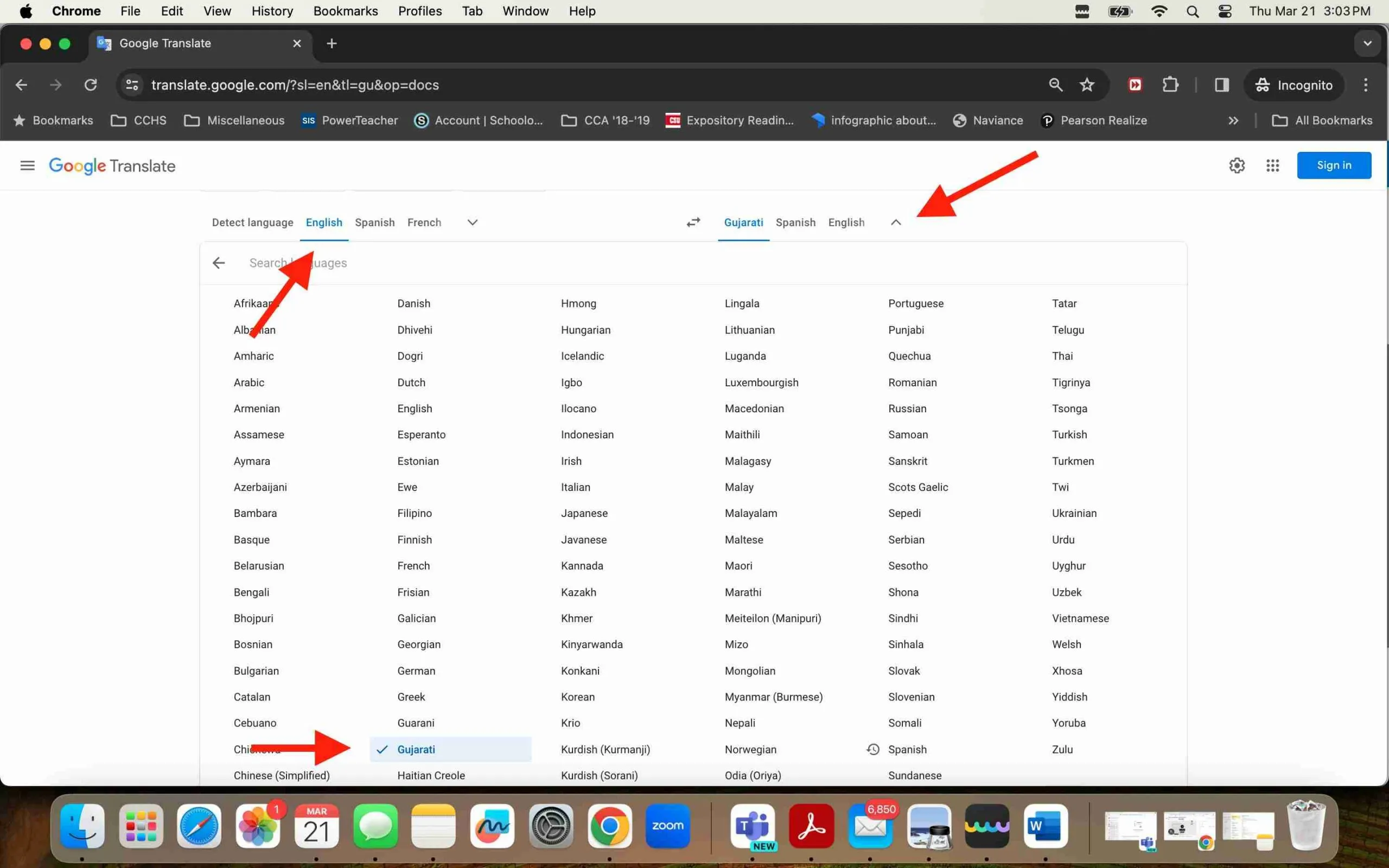Select English target language tab

(x=846, y=223)
